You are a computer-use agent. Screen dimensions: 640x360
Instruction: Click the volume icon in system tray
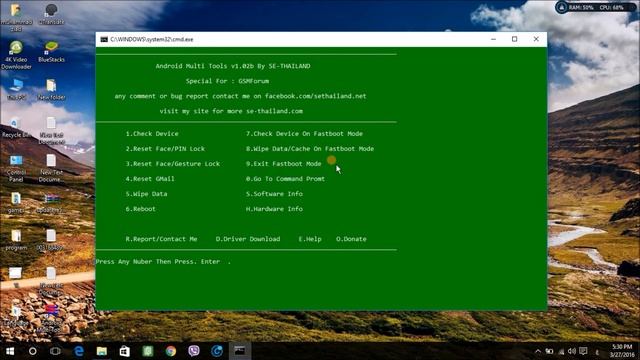572,351
